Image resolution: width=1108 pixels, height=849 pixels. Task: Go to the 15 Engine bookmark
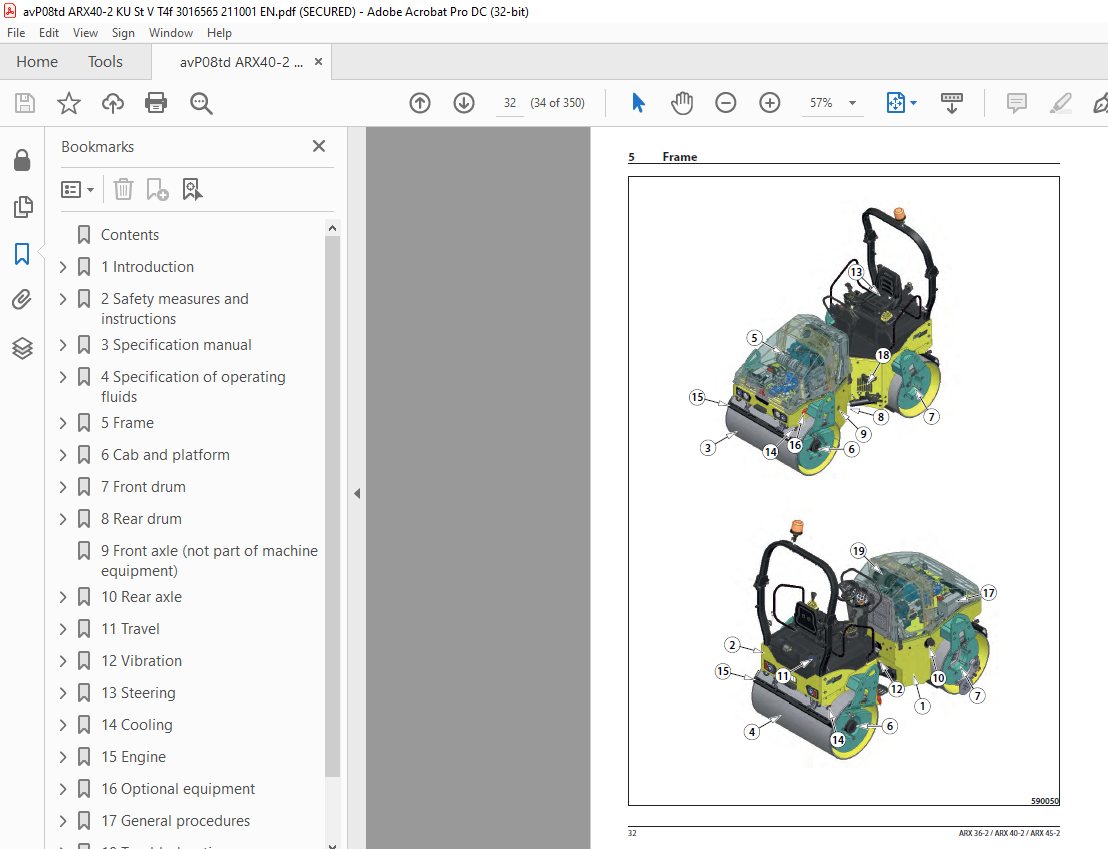point(133,756)
